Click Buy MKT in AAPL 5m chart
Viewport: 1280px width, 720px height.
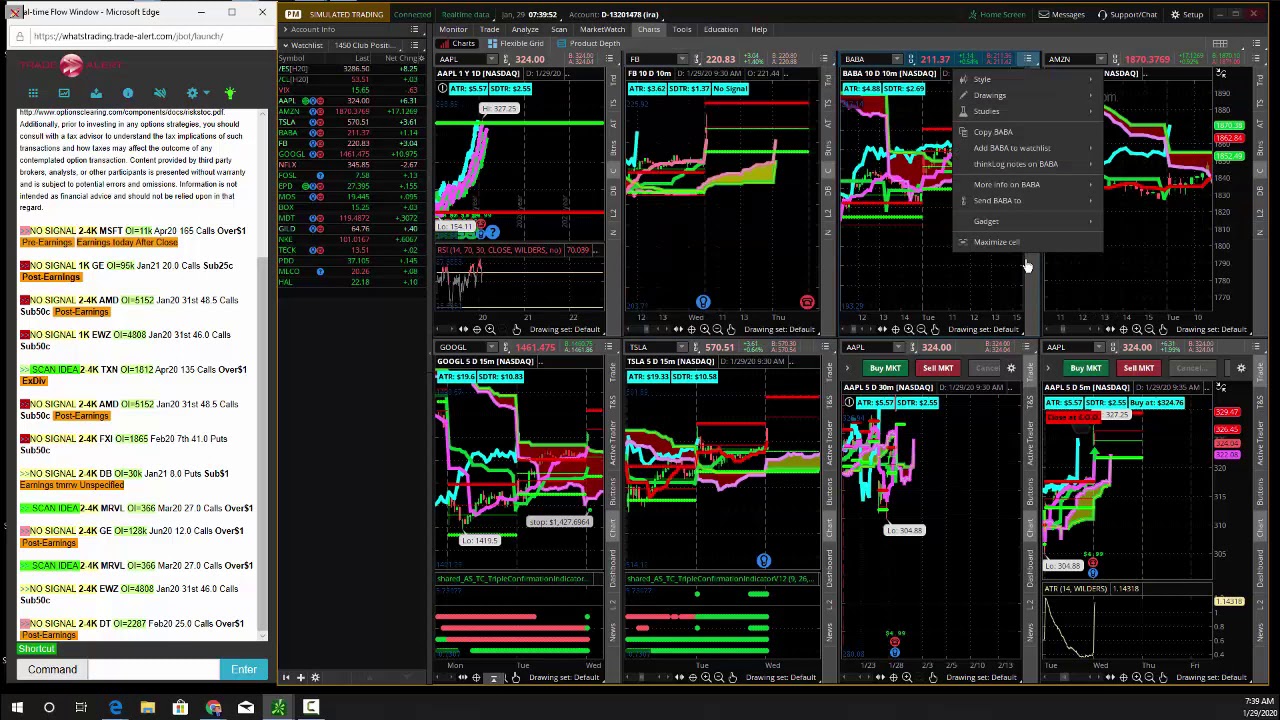[x=1086, y=368]
